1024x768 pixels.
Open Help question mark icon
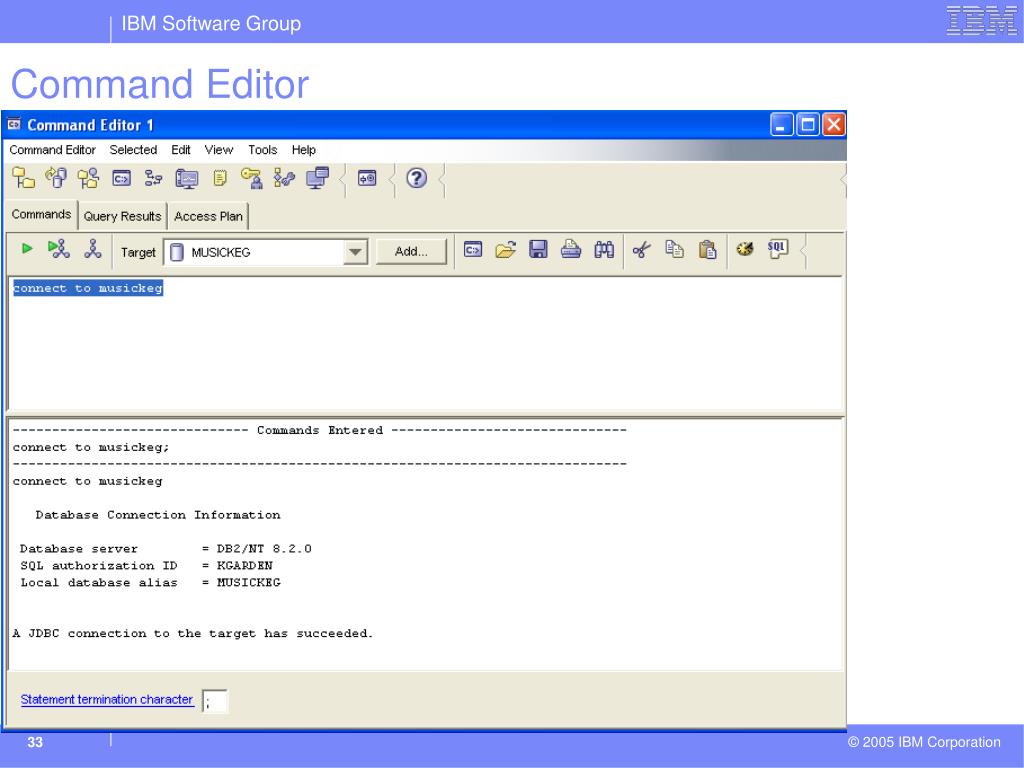[417, 178]
